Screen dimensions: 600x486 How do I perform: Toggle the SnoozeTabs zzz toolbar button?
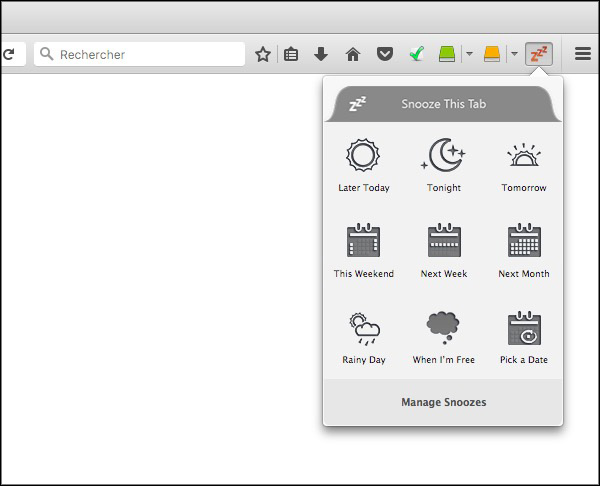539,54
